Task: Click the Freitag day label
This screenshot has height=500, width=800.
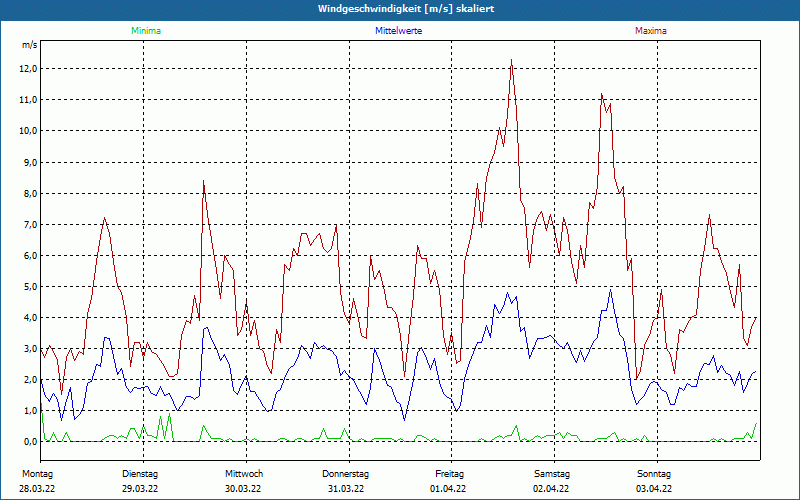Action: coord(449,474)
